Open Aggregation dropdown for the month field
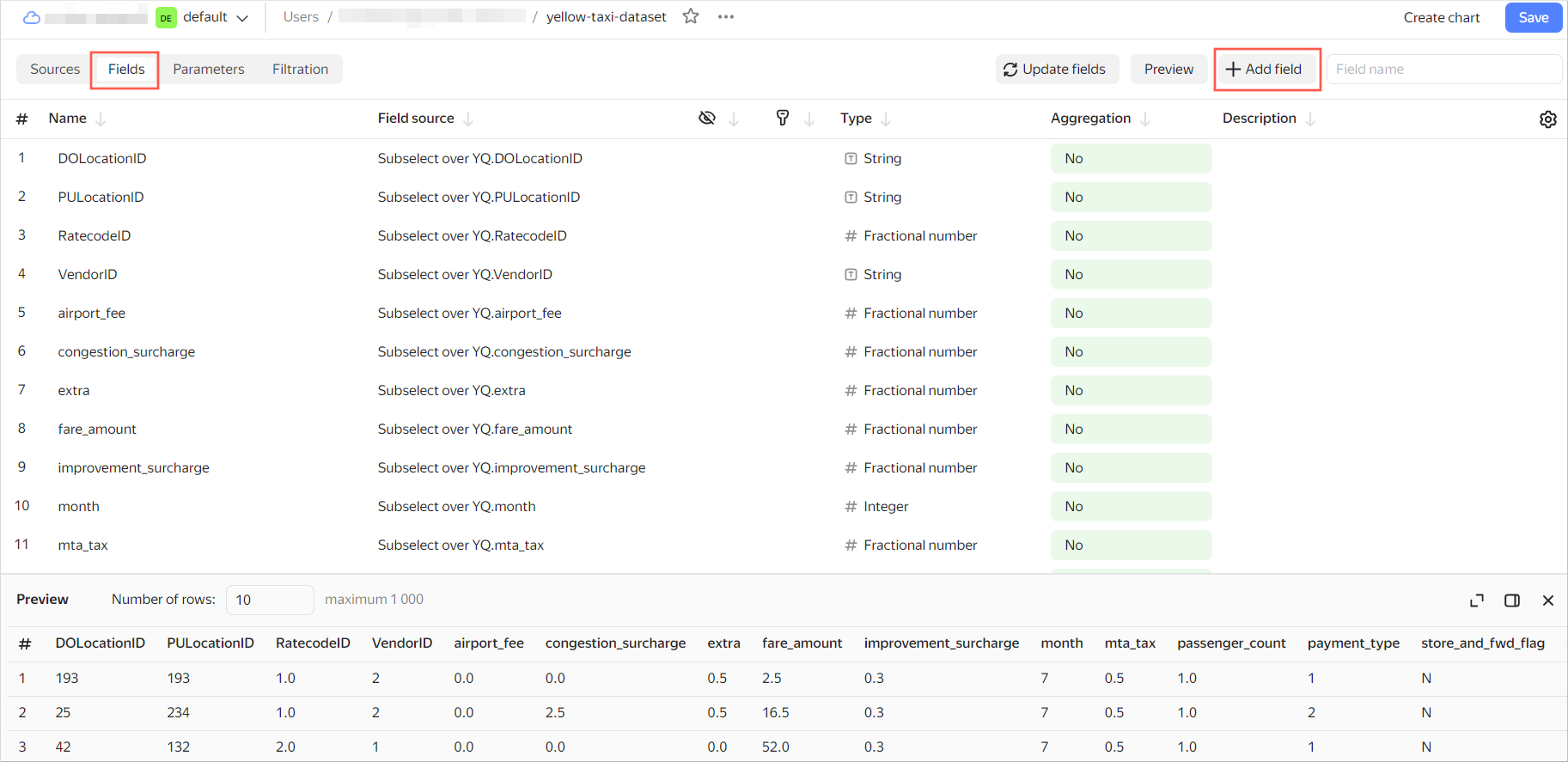Image resolution: width=1568 pixels, height=762 pixels. [1130, 507]
